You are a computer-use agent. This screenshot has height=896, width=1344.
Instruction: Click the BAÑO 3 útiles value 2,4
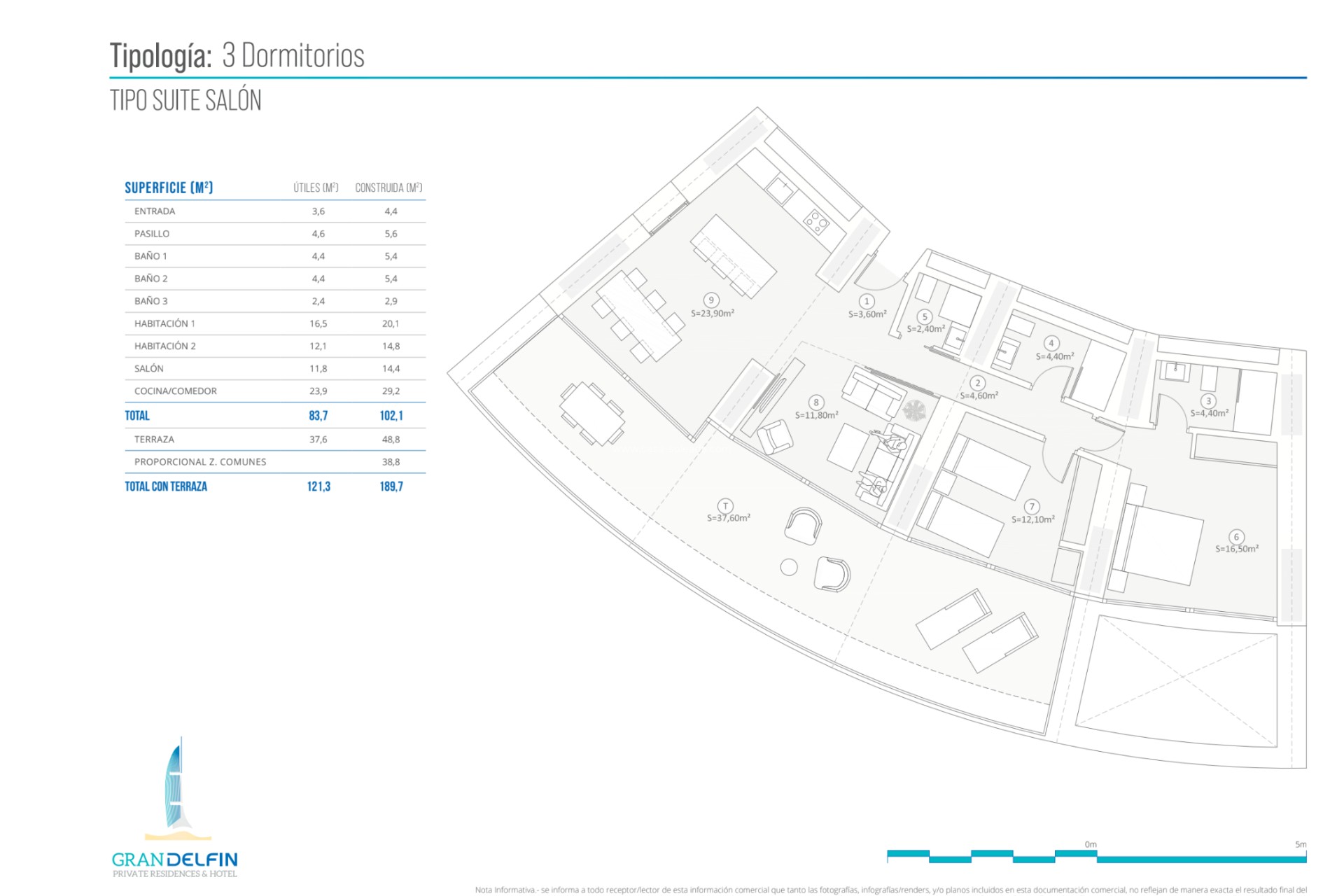click(x=318, y=300)
